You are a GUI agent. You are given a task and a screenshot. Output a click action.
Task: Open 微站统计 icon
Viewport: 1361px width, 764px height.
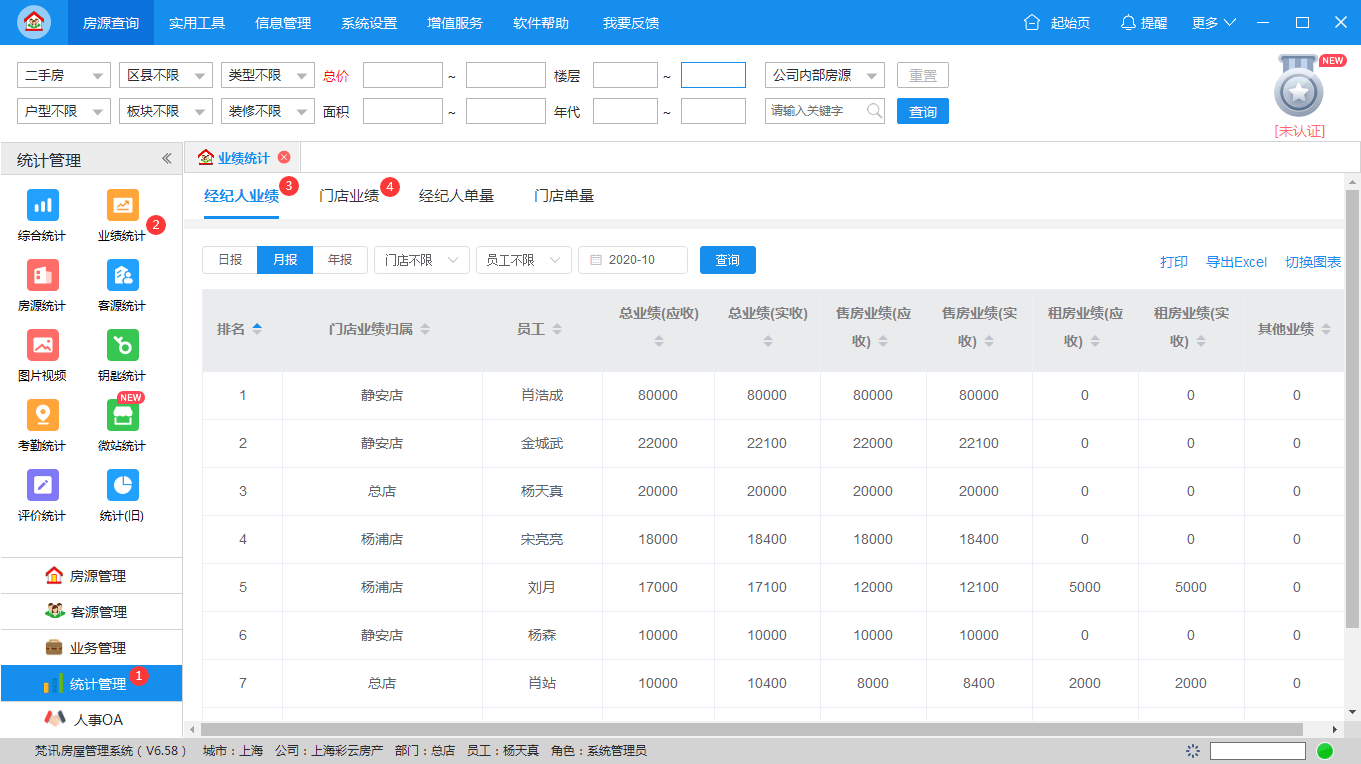122,415
